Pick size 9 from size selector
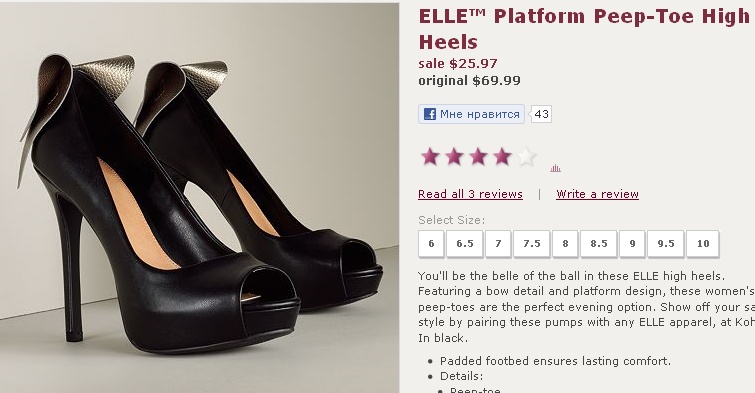Screen dimensions: 755x393 (632, 244)
